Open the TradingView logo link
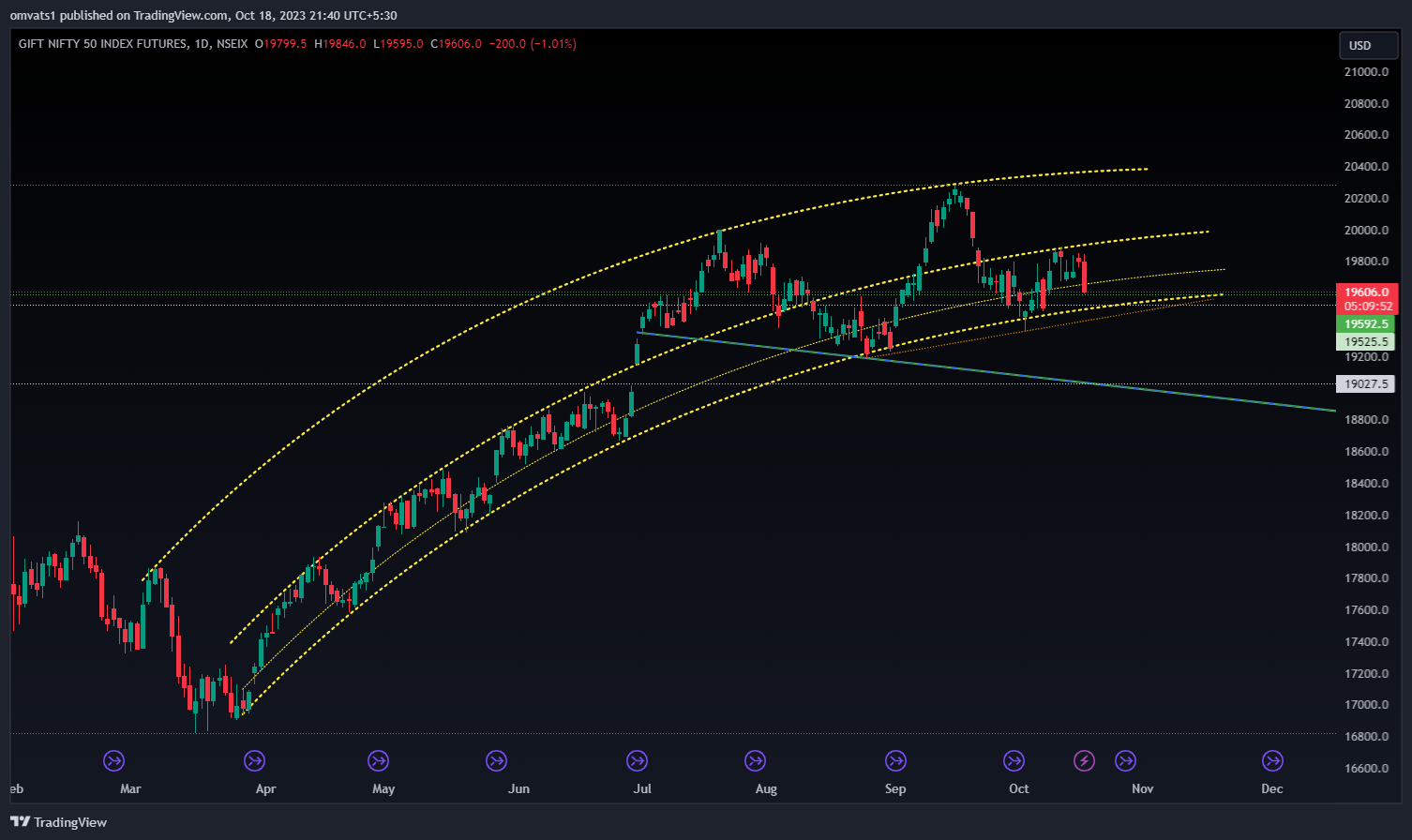Screen dimensions: 1412x840 (x=58, y=822)
